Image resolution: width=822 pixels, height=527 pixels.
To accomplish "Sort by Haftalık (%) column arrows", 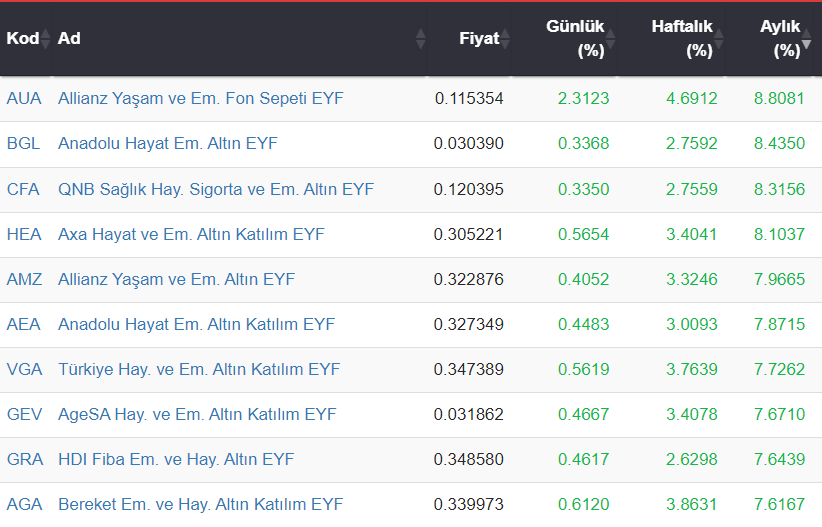I will click(719, 38).
